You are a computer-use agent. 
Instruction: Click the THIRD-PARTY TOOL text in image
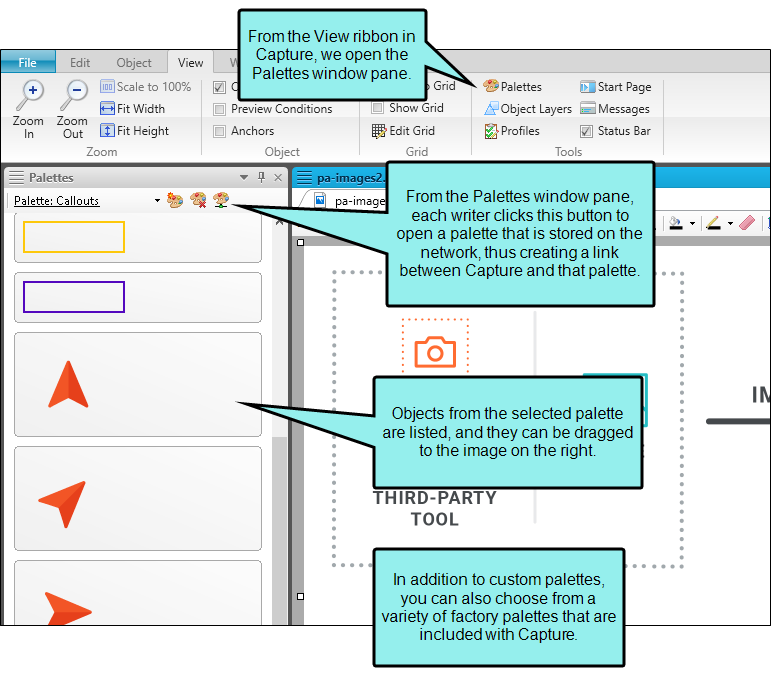[435, 508]
